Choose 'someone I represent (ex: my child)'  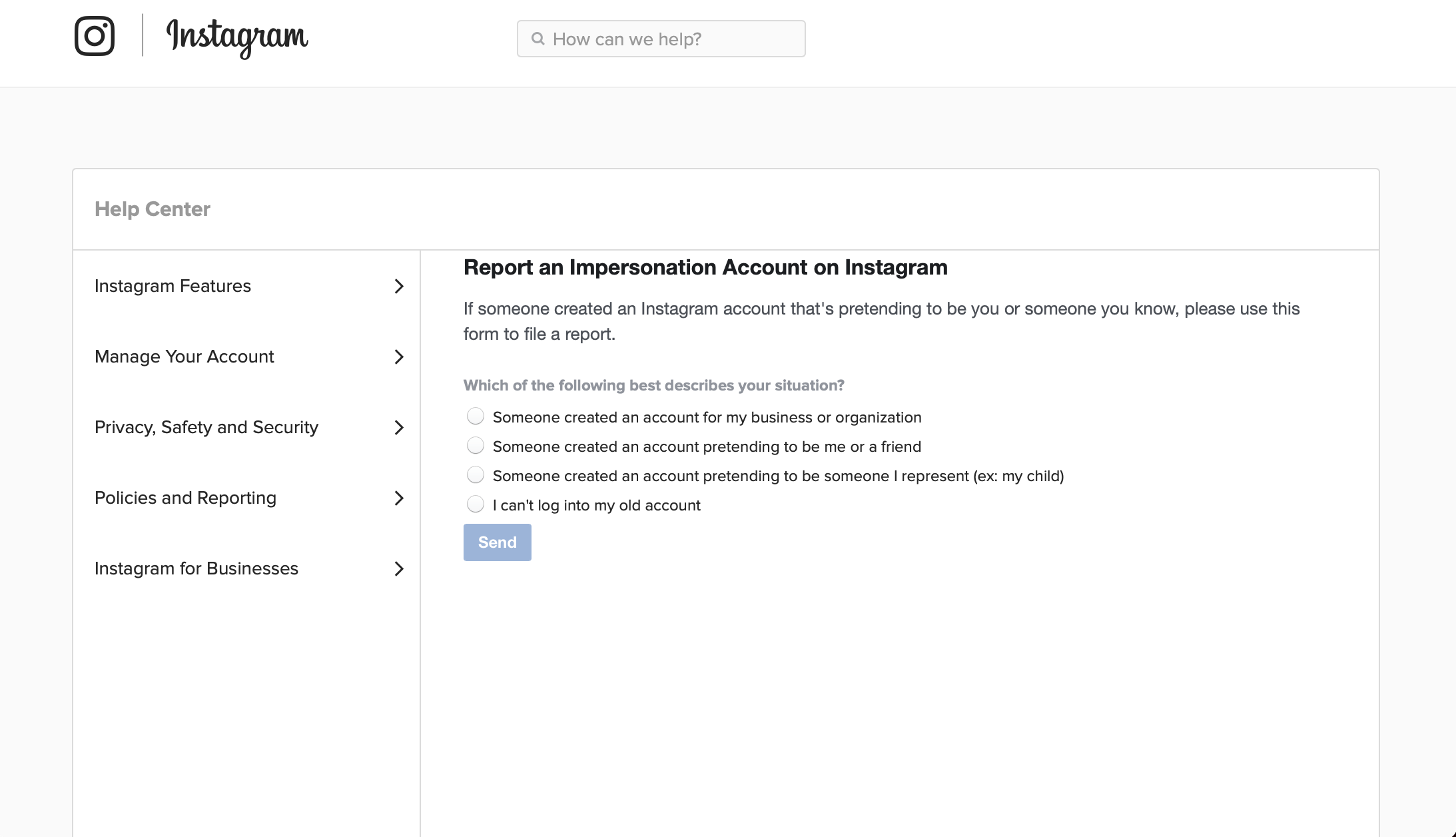tap(476, 474)
